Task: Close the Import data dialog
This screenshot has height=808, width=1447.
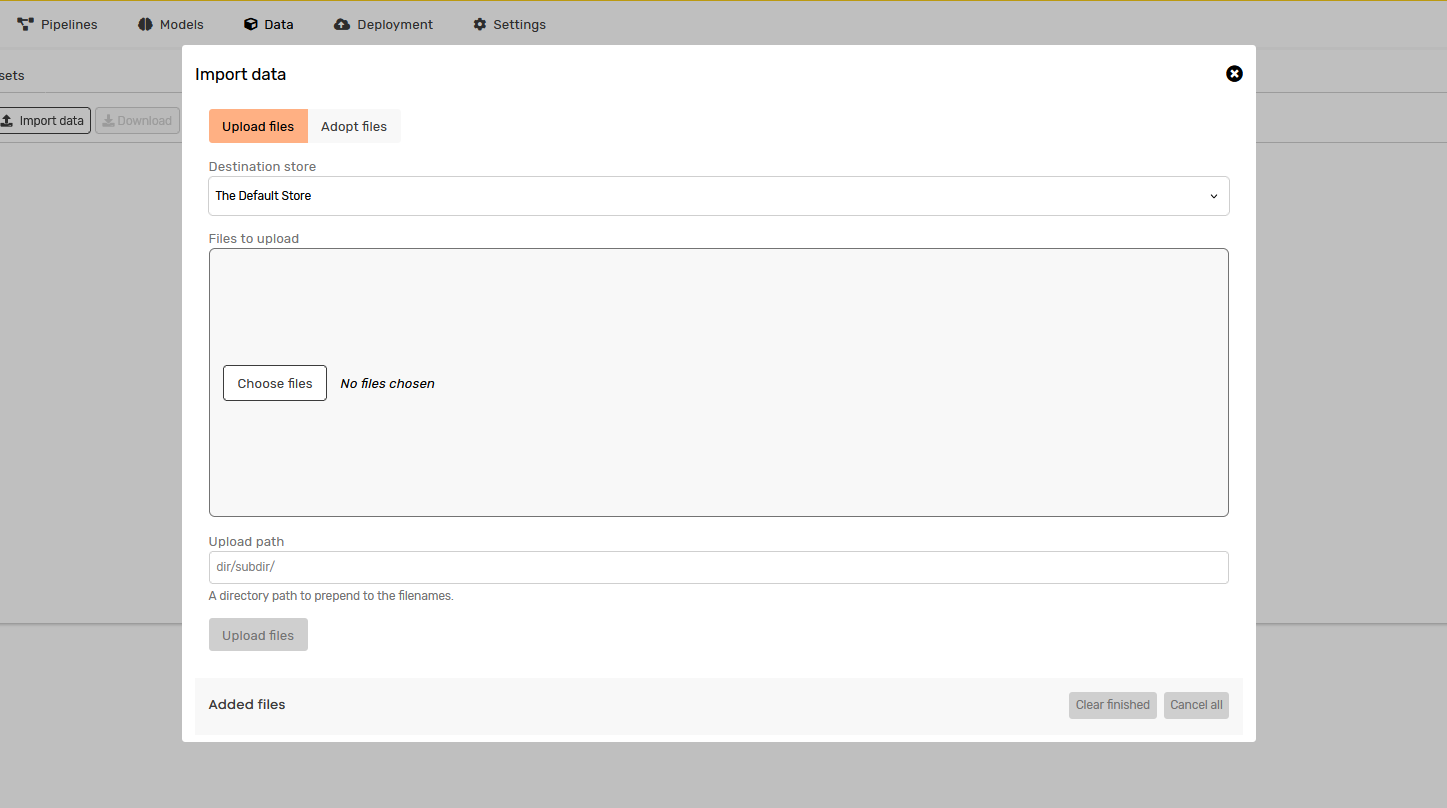Action: 1234,74
